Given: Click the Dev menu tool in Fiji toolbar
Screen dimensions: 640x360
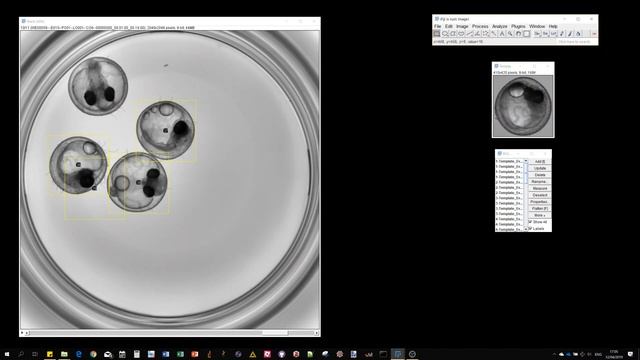Looking at the screenshot, I should (x=537, y=34).
